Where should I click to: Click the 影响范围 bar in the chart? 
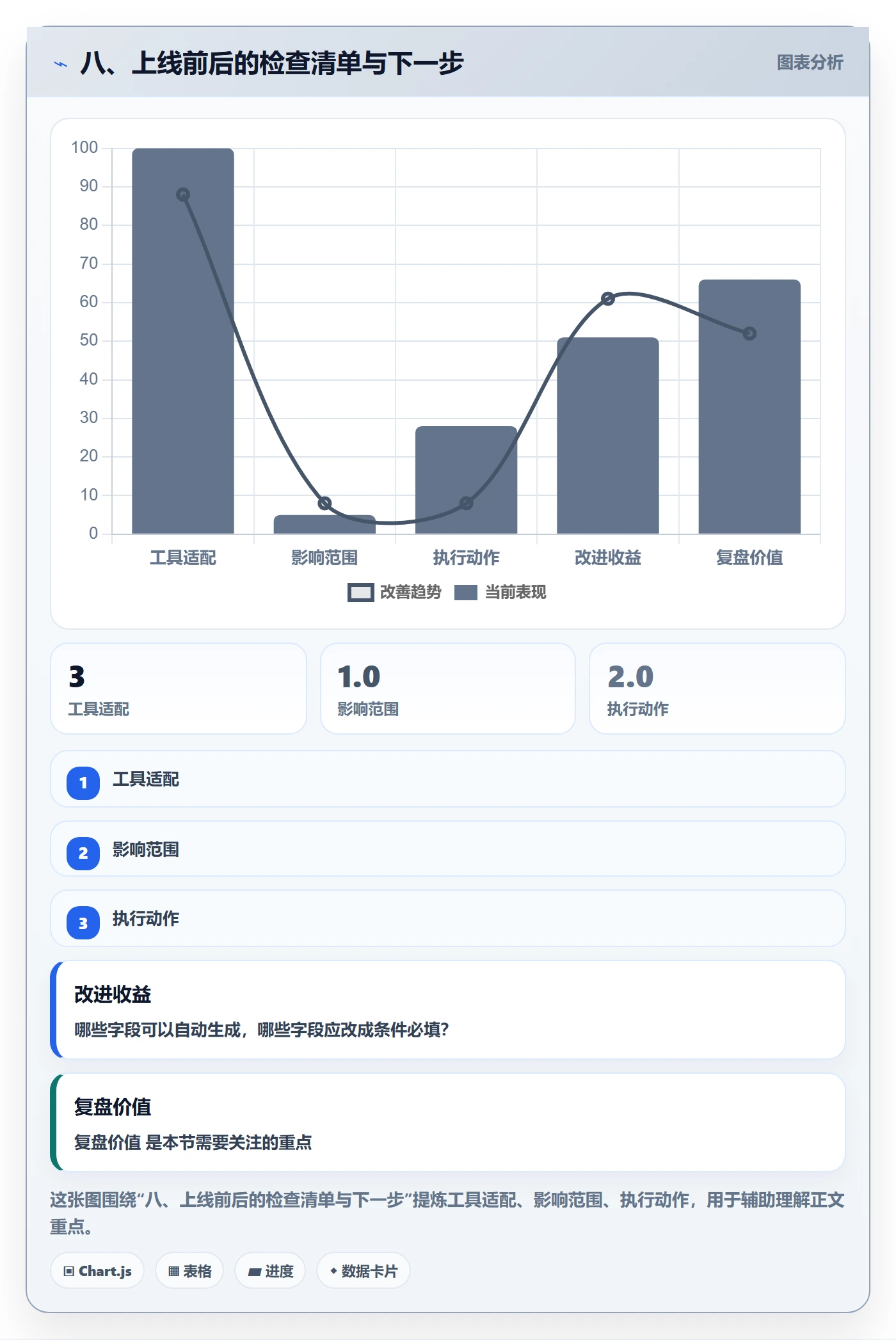coord(324,524)
